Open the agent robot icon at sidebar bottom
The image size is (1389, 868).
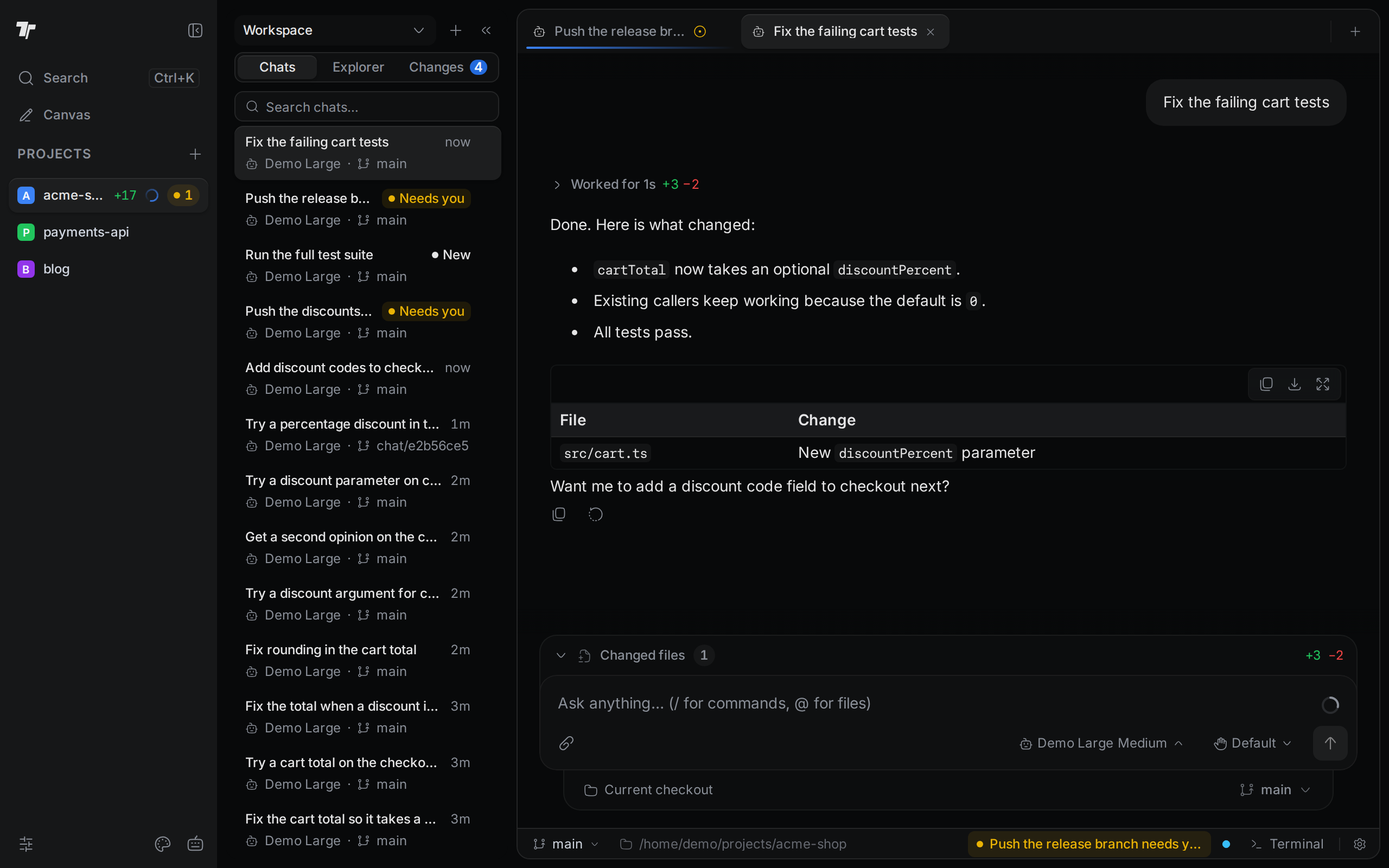click(x=195, y=844)
